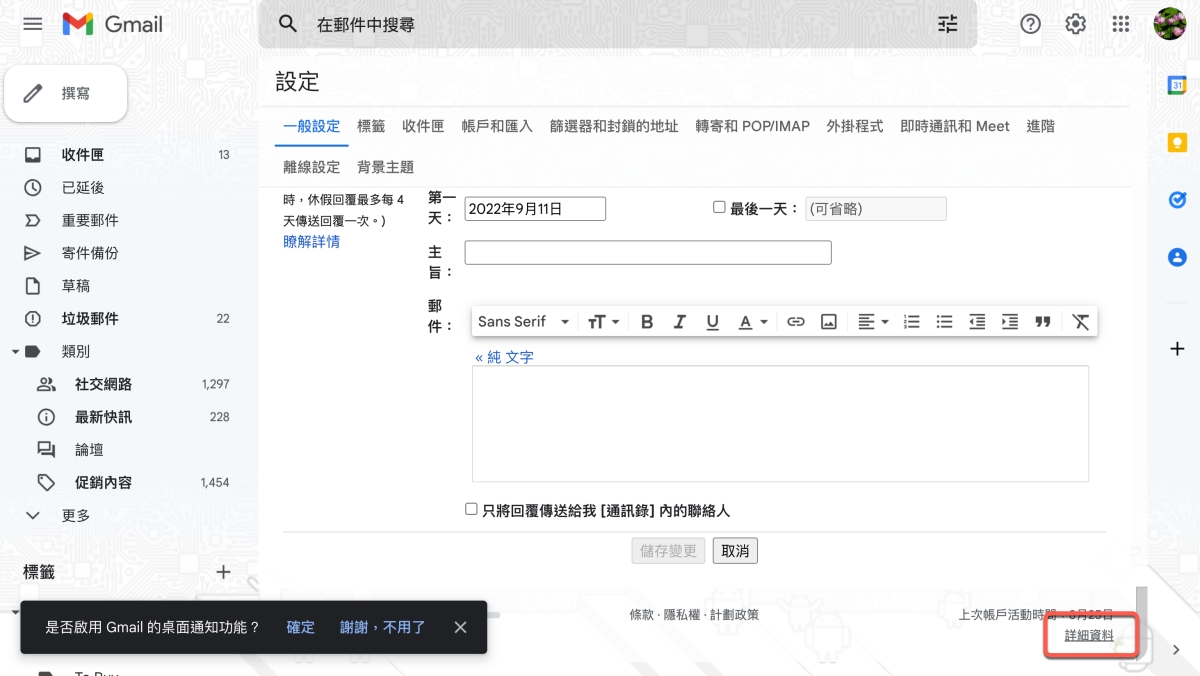Check 只將回覆傳送給我通訊錄內的聯絡人 checkbox
The width and height of the screenshot is (1200, 676).
(472, 509)
